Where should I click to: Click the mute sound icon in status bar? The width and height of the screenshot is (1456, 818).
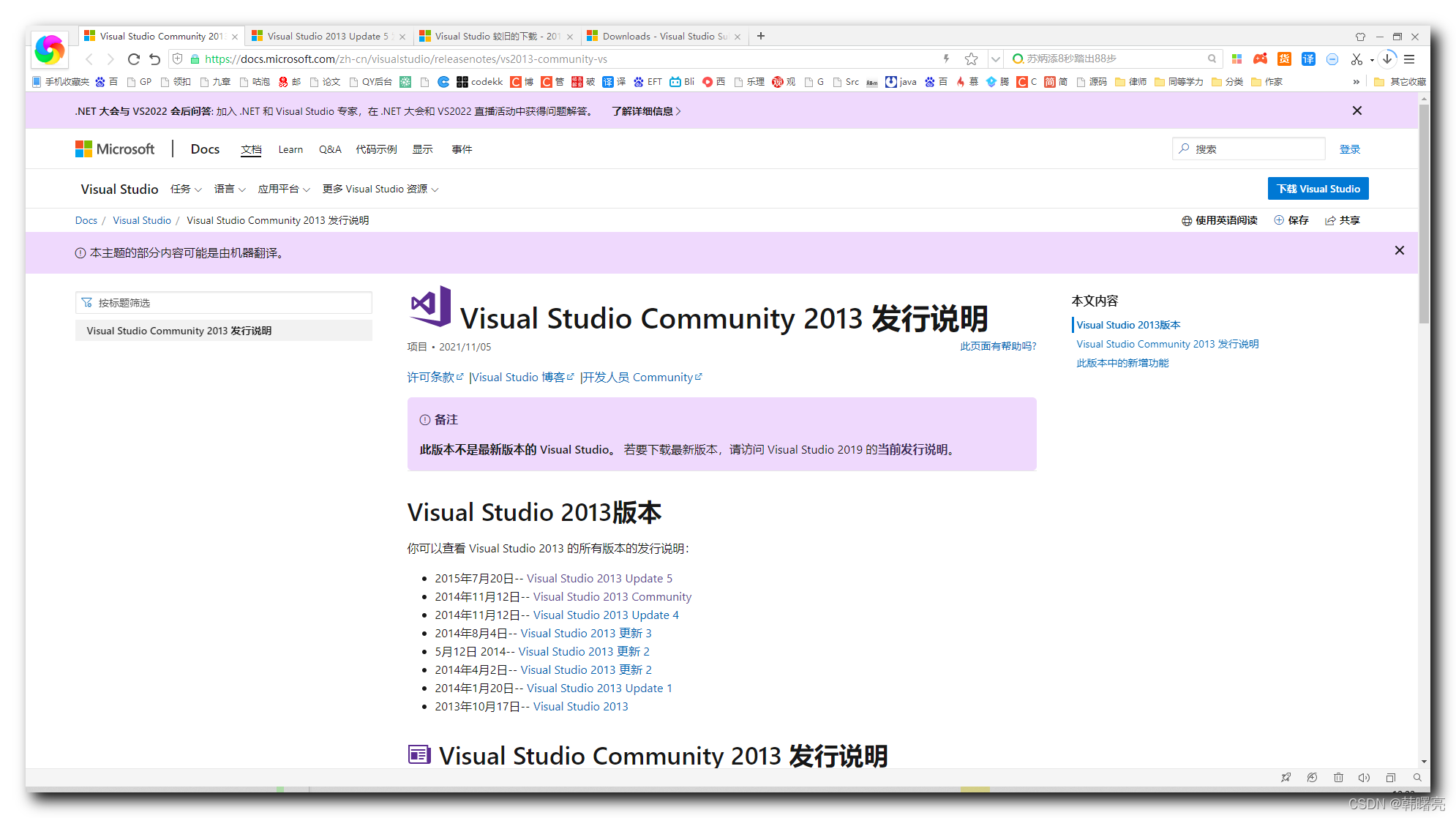(x=1364, y=778)
